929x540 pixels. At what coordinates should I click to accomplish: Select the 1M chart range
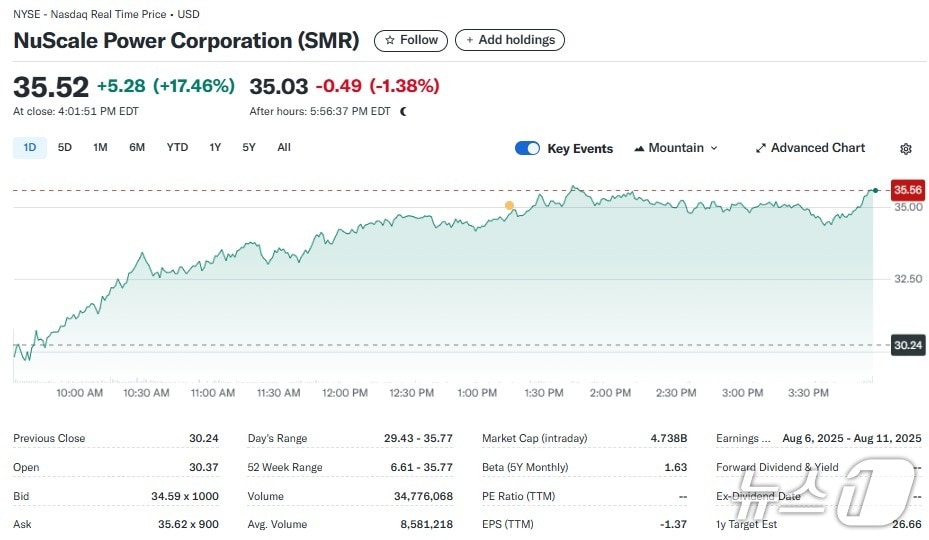(100, 148)
